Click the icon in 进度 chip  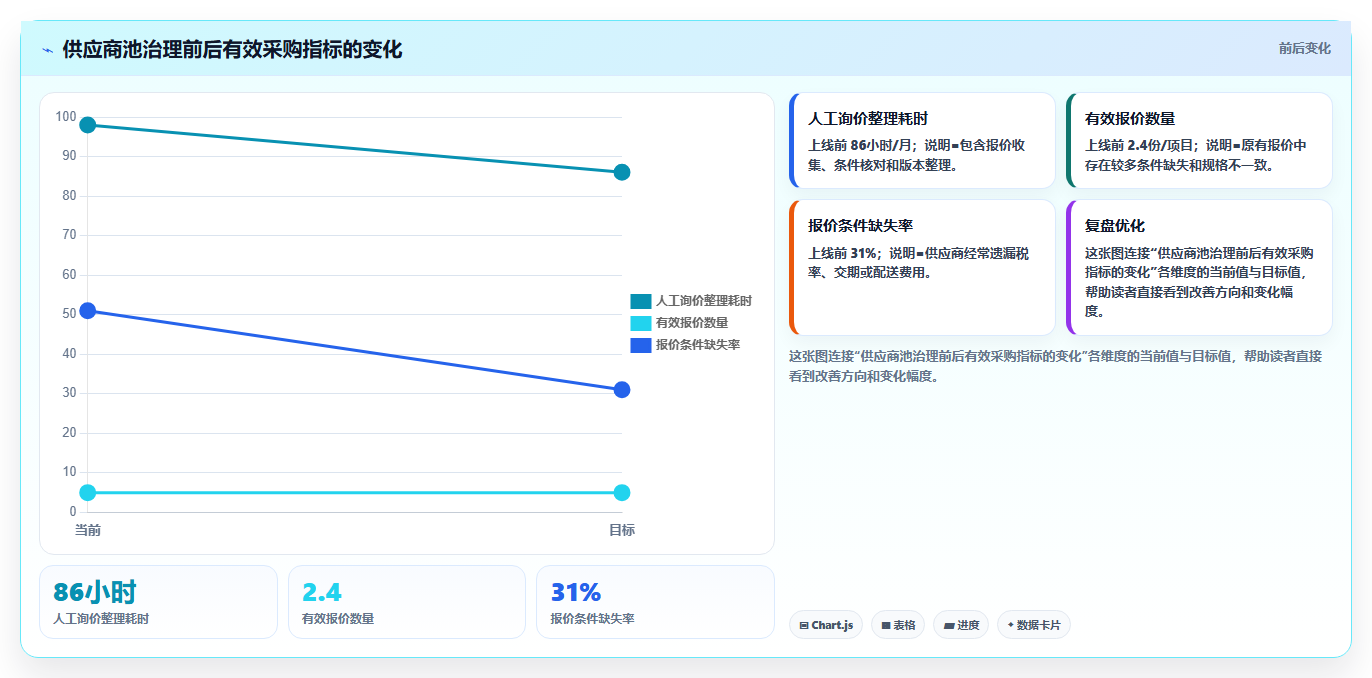tap(948, 626)
